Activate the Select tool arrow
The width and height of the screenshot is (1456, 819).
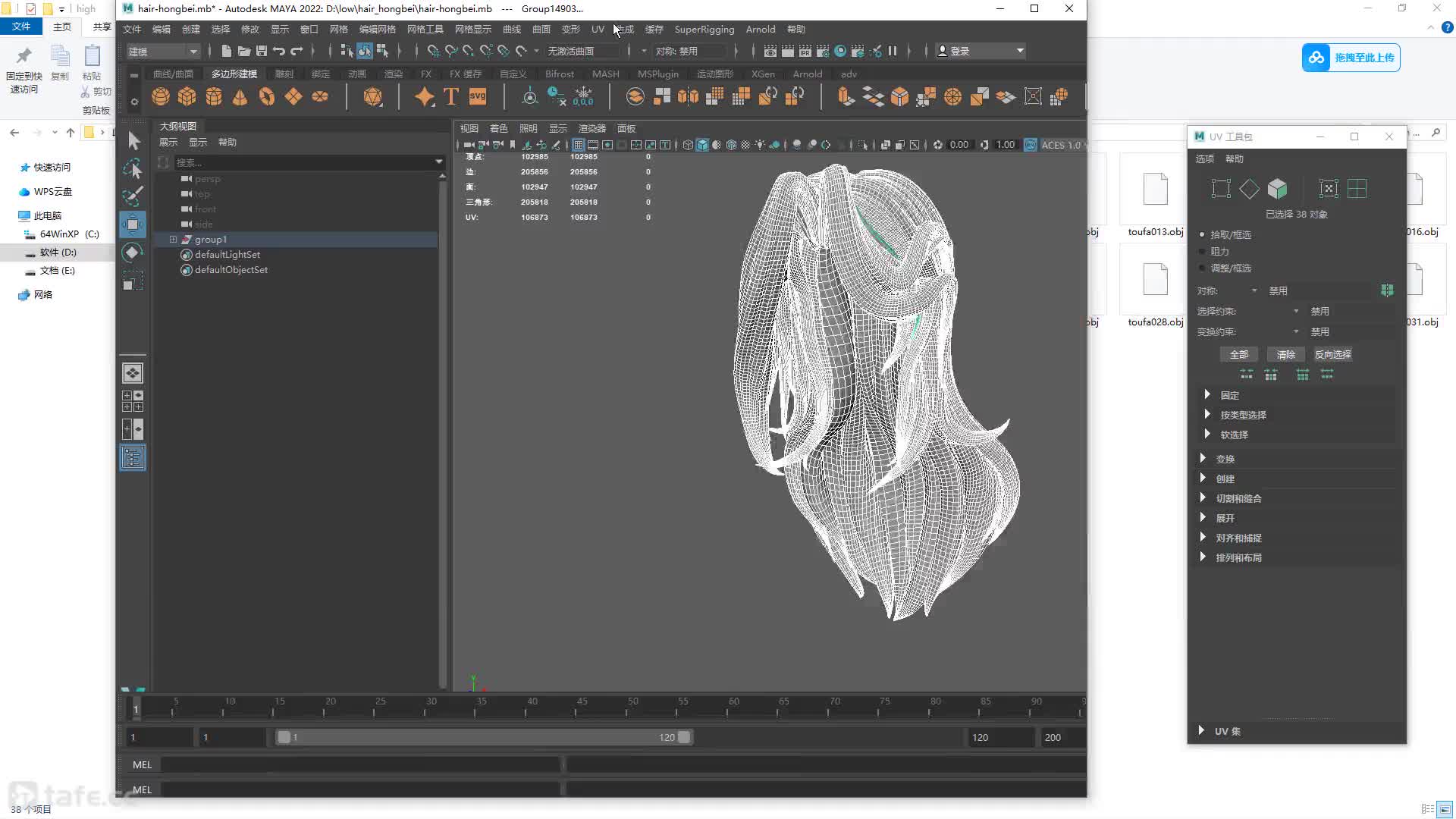click(x=133, y=141)
